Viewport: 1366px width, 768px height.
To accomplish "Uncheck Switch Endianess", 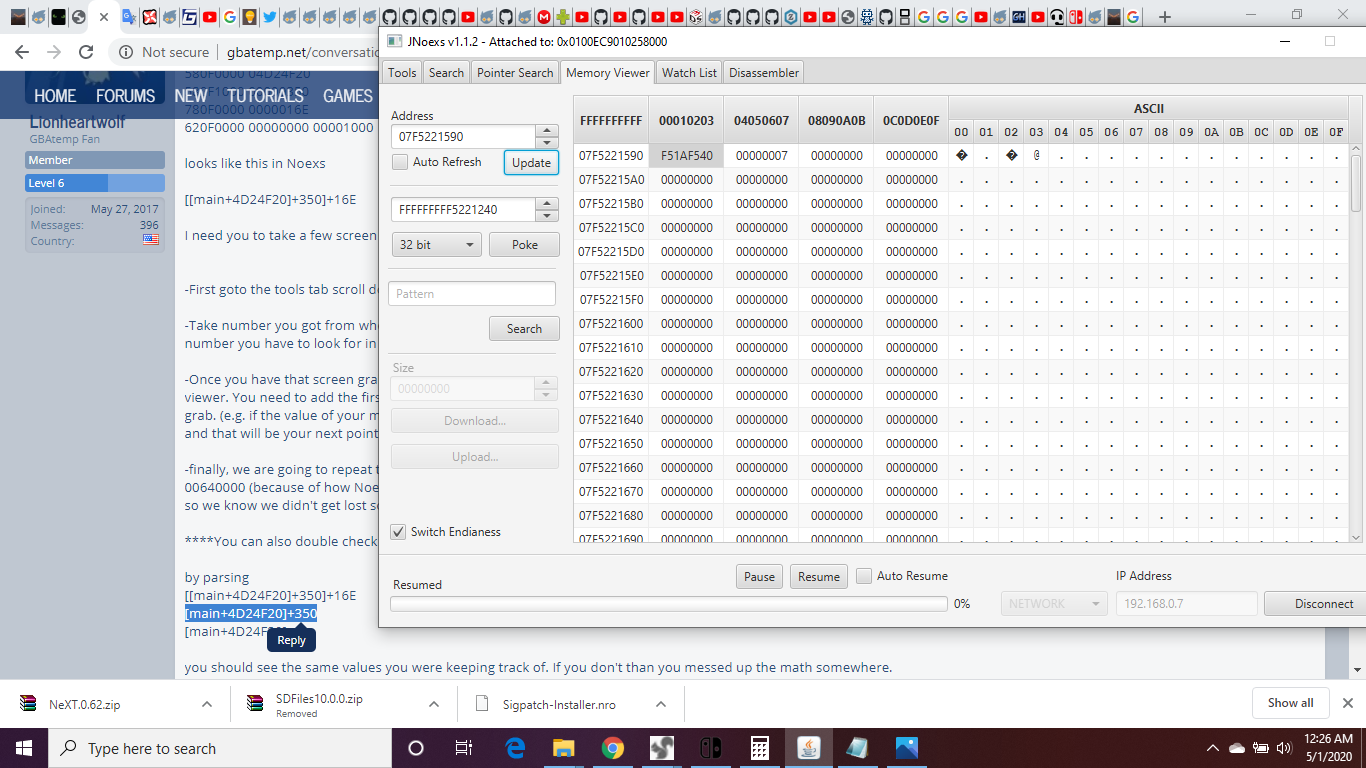I will 398,532.
